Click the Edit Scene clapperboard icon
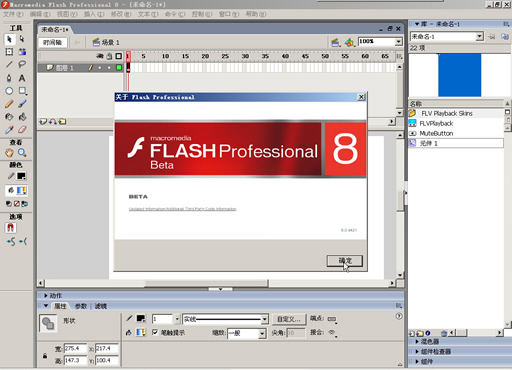 point(336,42)
